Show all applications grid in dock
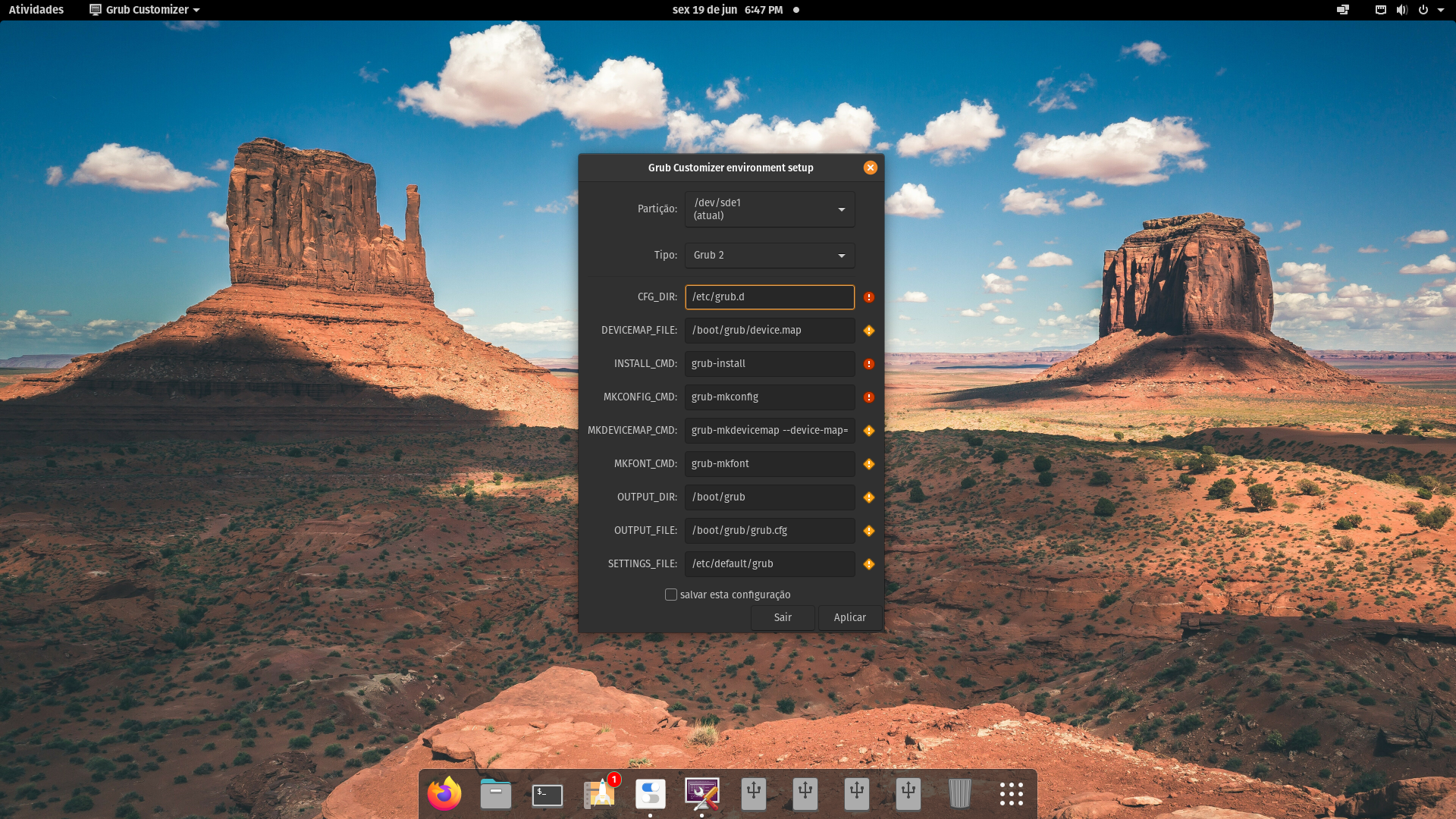The width and height of the screenshot is (1456, 819). point(1012,794)
